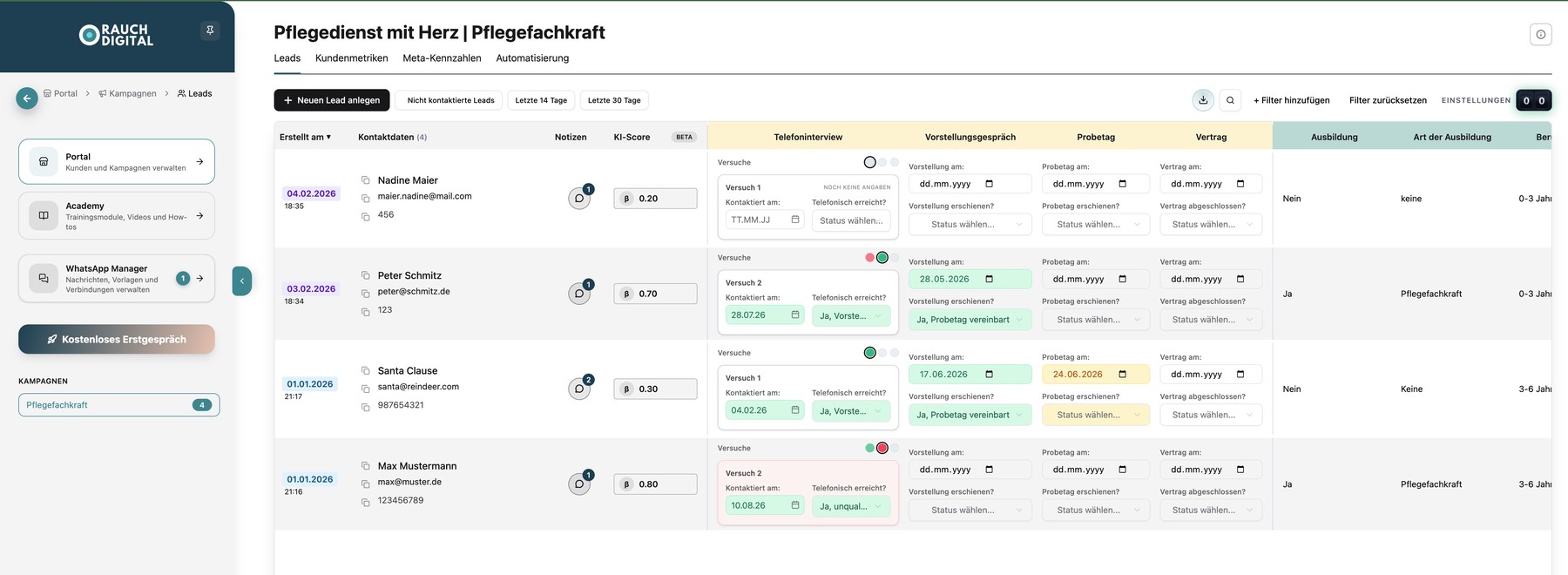
Task: Open calendar for Peter Schmitz's Kontaktiert am field
Action: [795, 315]
